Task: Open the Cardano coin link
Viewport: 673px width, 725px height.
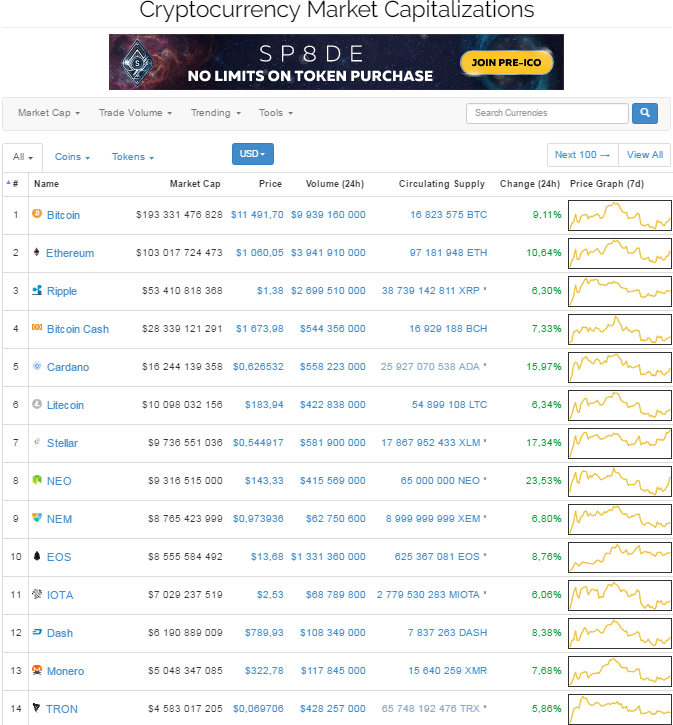Action: coord(67,367)
